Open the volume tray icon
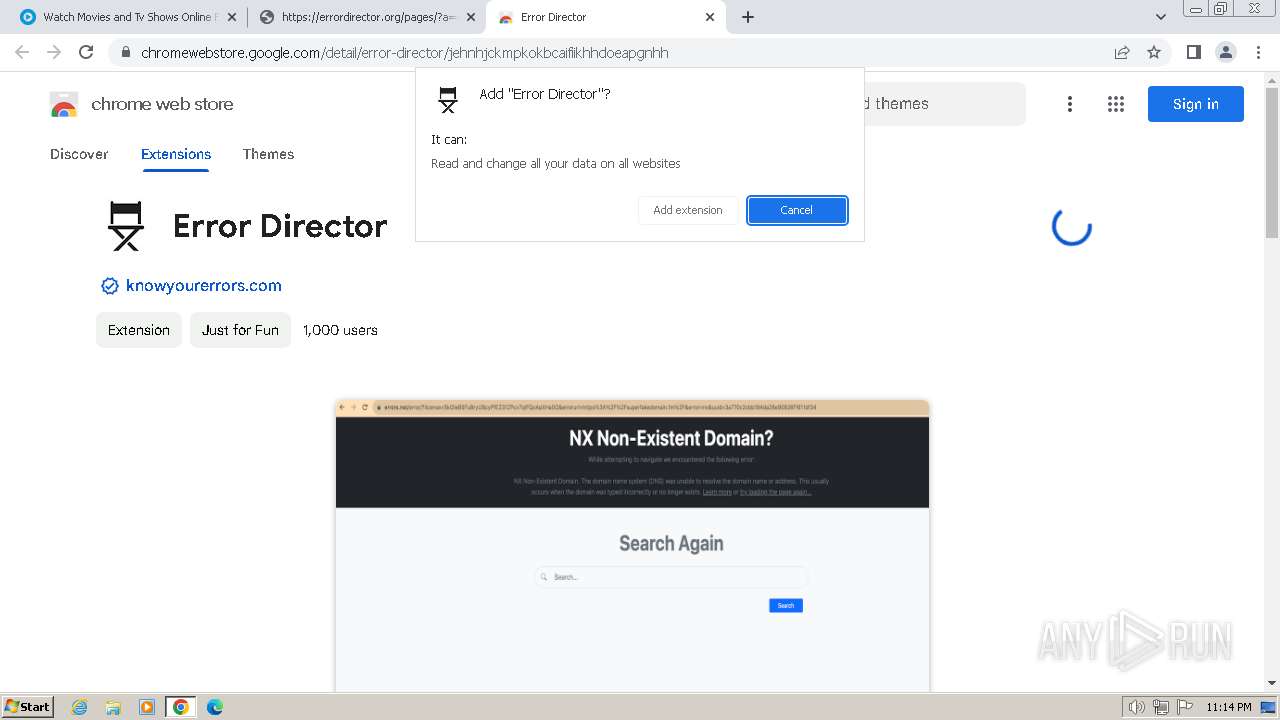Viewport: 1280px width, 720px height. (1137, 707)
